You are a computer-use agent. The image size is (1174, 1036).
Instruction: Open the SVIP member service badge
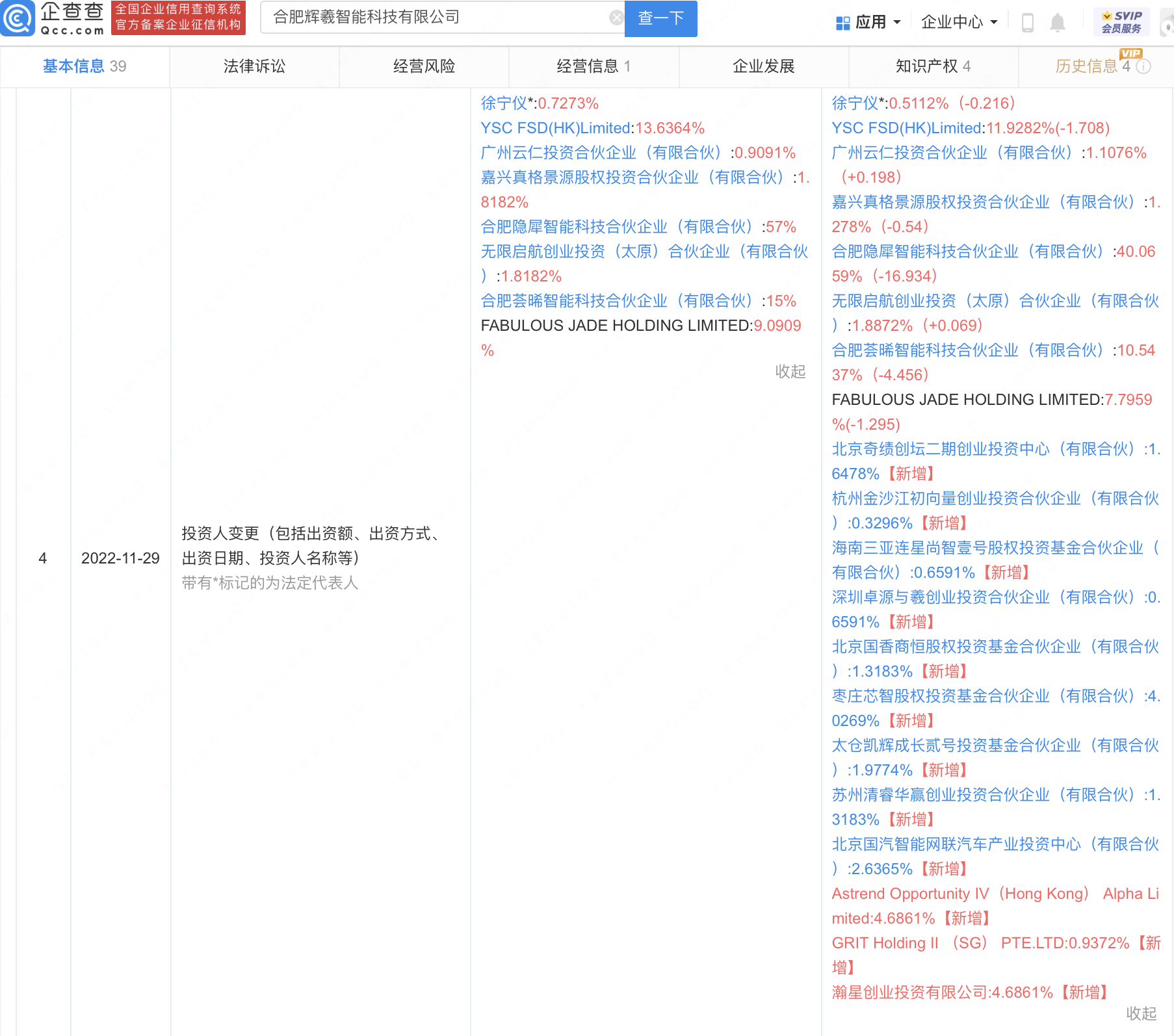pos(1121,22)
